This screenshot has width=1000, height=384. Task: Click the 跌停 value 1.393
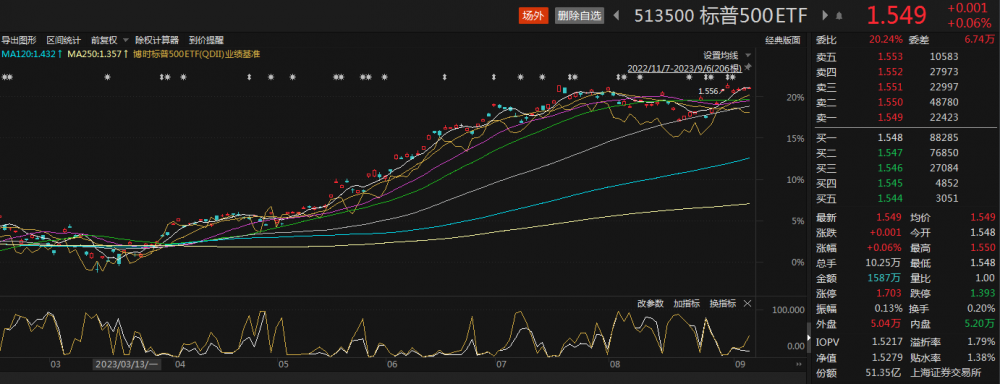tap(983, 293)
